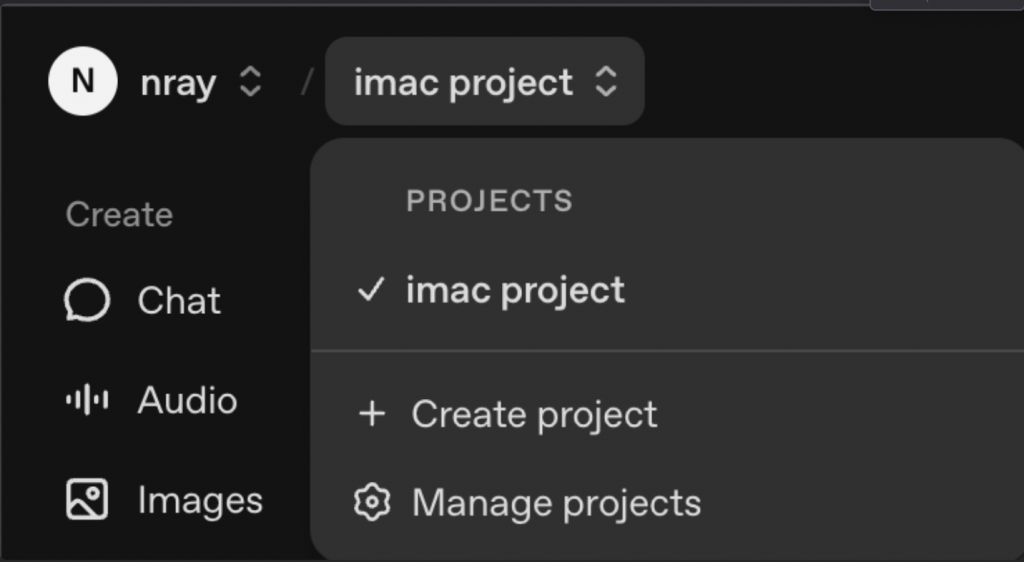The height and width of the screenshot is (562, 1024).
Task: Open the Images sidebar link
Action: pyautogui.click(x=200, y=499)
